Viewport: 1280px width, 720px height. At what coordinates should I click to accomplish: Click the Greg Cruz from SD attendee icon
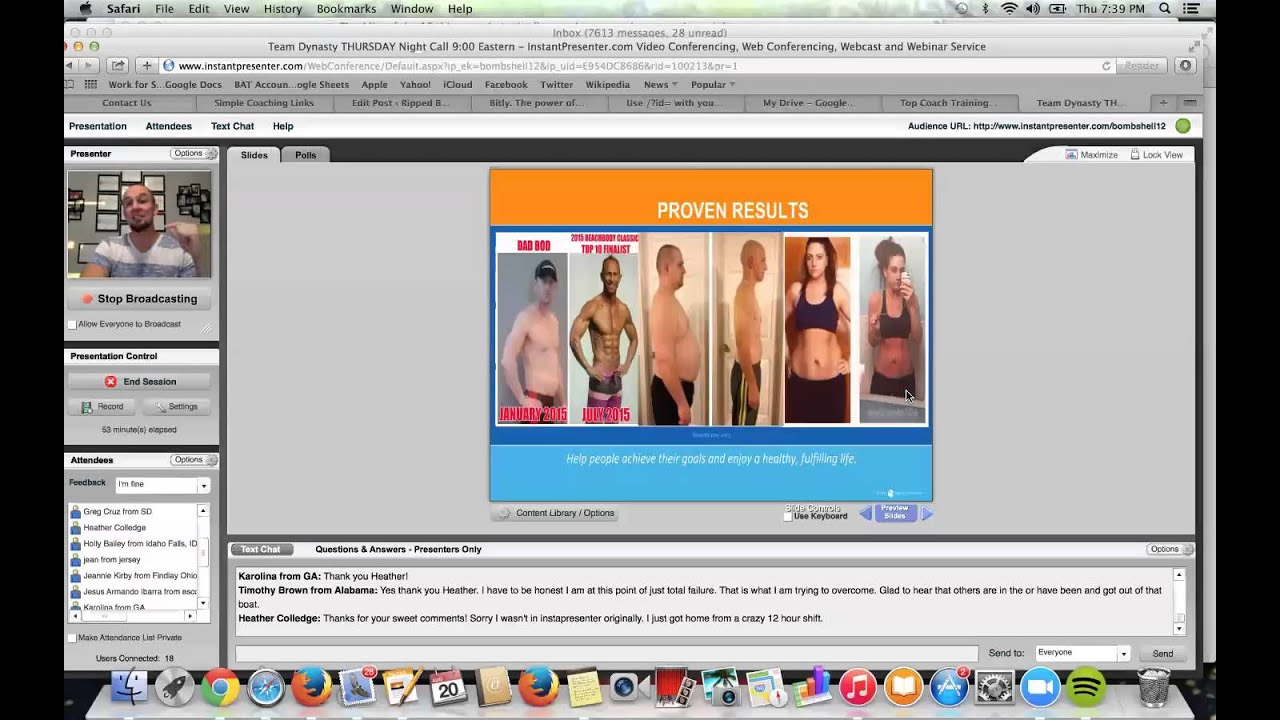coord(75,511)
